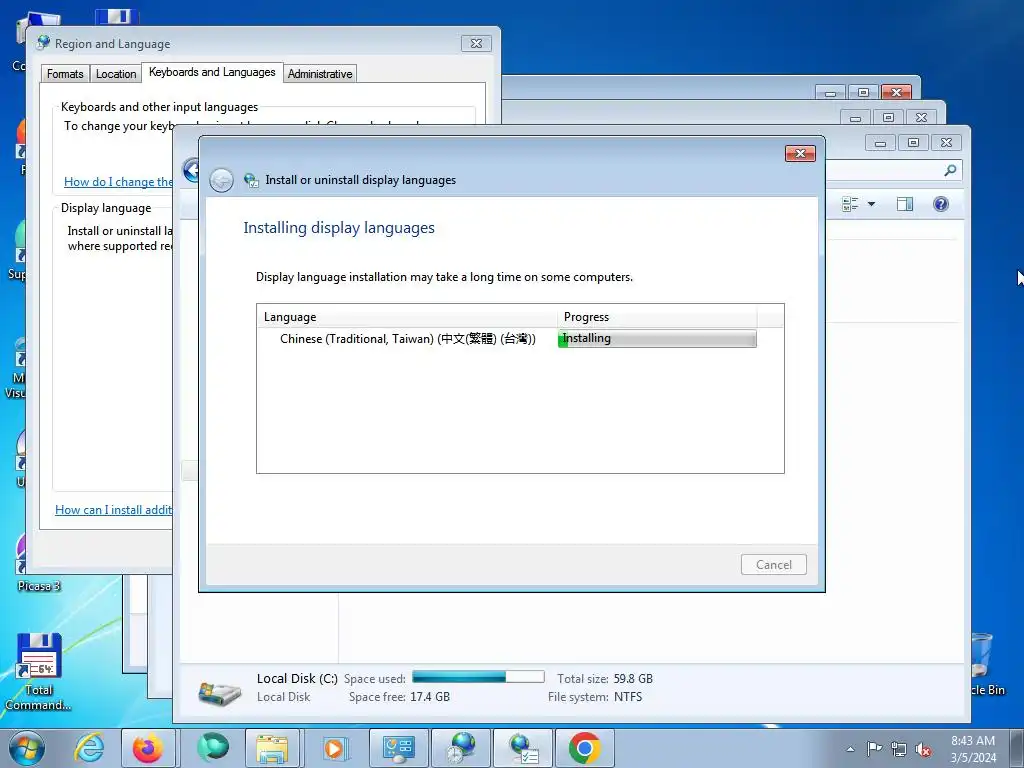Click the 'File system: NTFS' value
Viewport: 1024px width, 768px height.
(595, 697)
